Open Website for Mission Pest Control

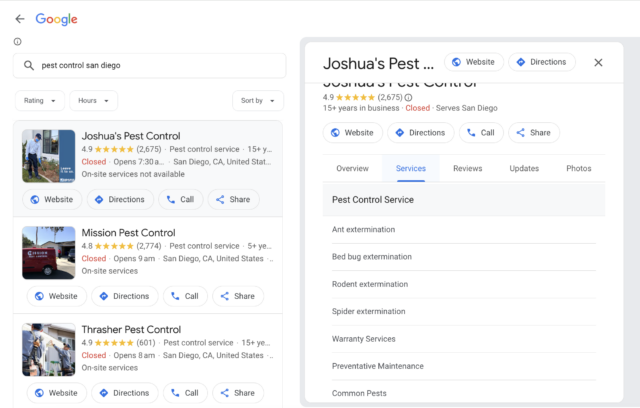coord(54,296)
